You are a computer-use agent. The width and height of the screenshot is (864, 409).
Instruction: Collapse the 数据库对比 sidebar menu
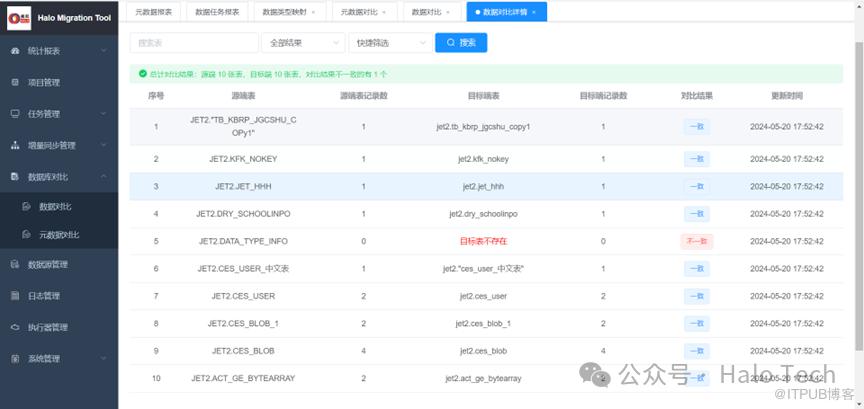pyautogui.click(x=104, y=176)
